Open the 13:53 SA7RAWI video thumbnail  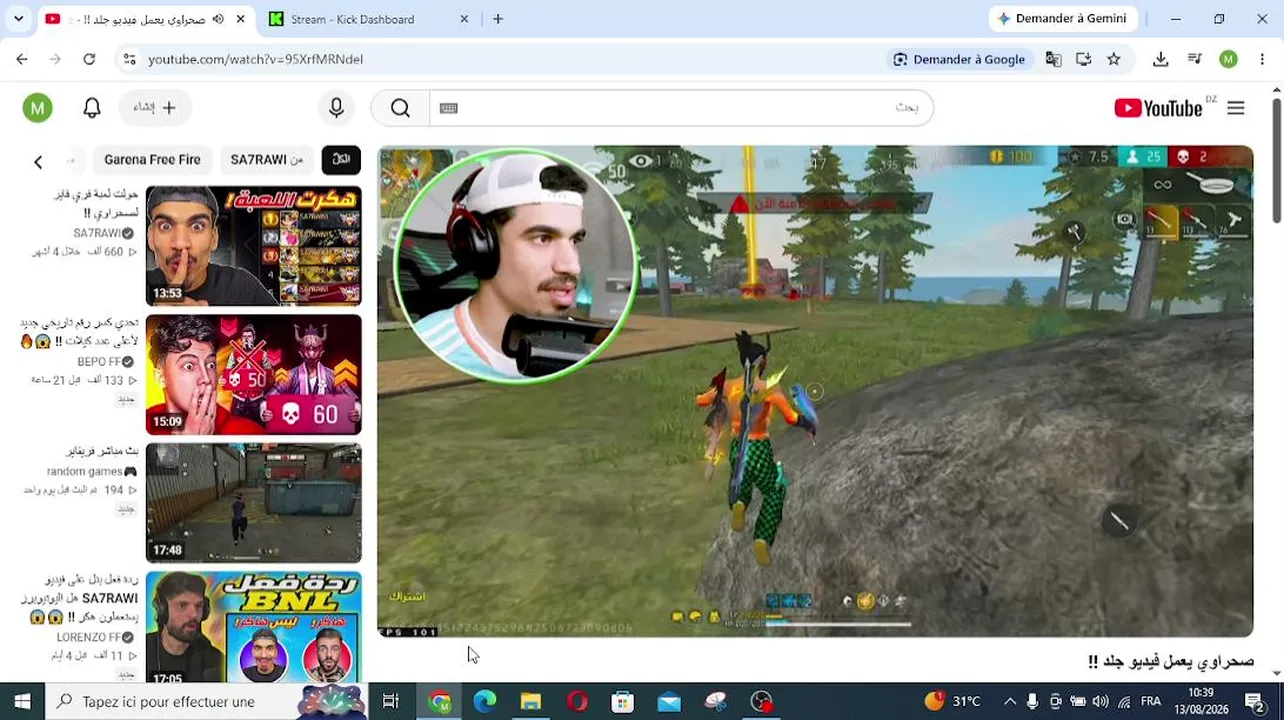point(254,246)
